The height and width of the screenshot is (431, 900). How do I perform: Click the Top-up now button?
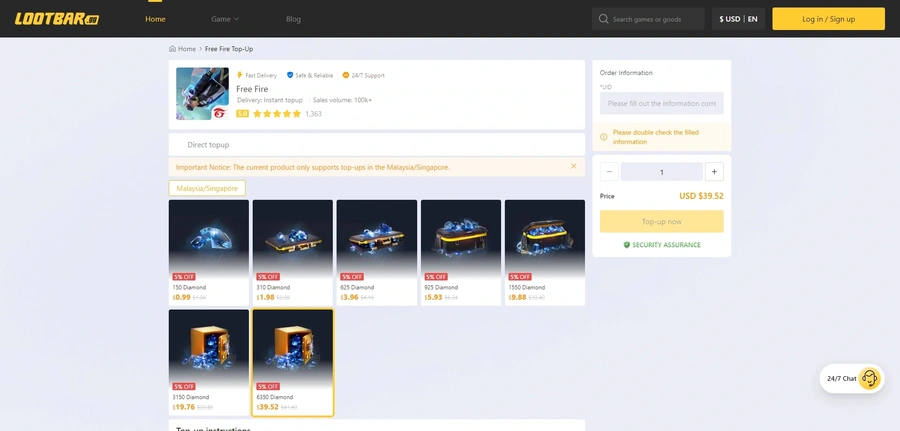click(x=661, y=221)
